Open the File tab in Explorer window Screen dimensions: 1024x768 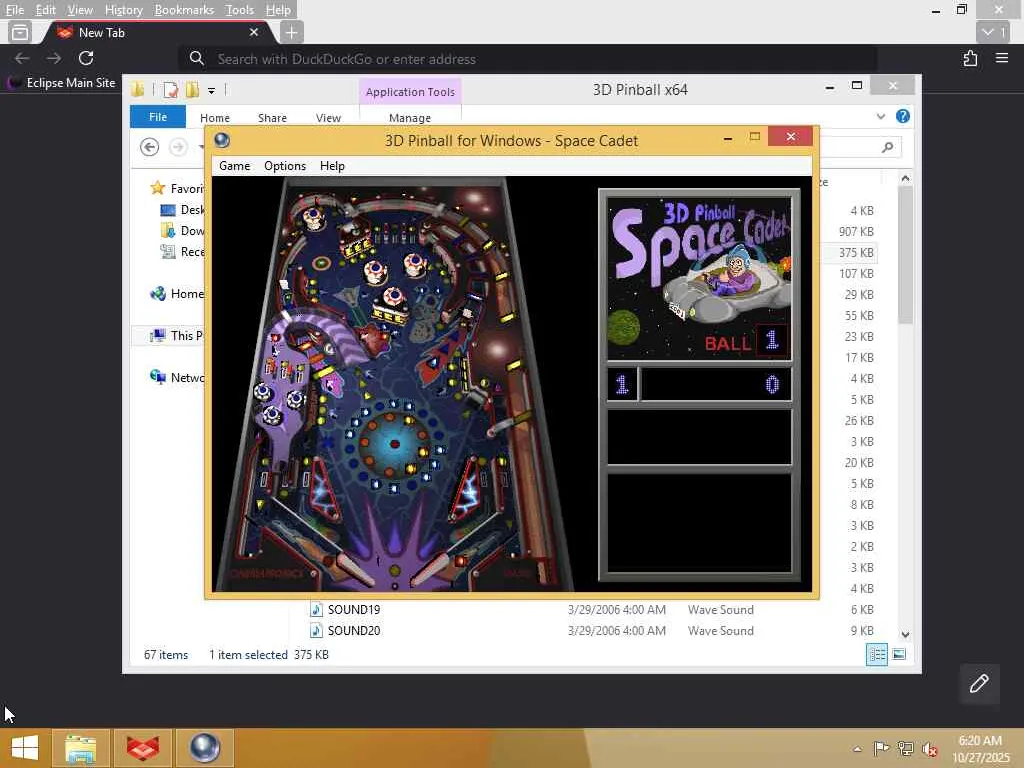coord(158,117)
